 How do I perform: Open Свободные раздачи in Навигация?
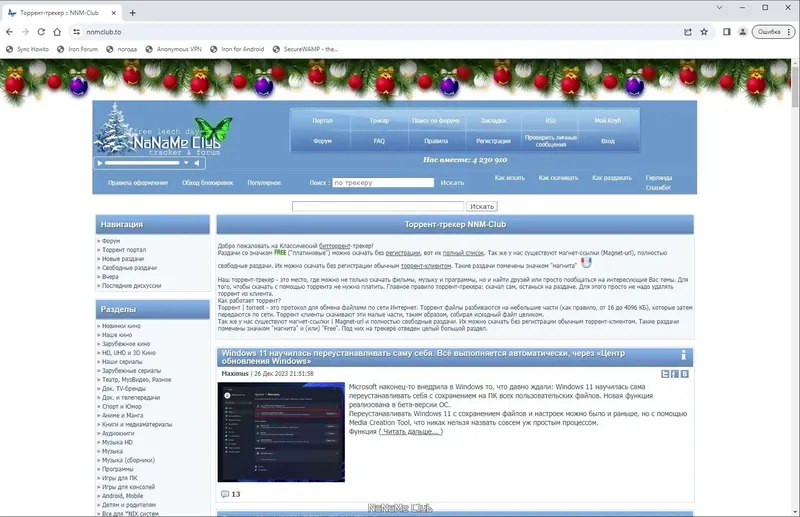pyautogui.click(x=130, y=267)
